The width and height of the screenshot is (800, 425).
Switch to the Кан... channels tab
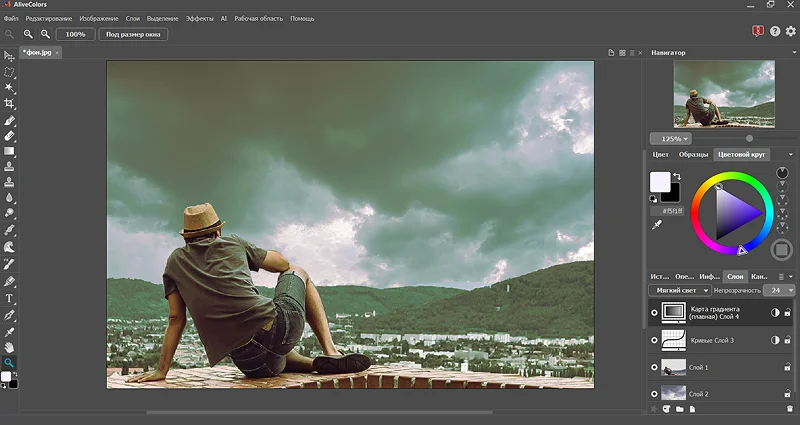(x=759, y=277)
